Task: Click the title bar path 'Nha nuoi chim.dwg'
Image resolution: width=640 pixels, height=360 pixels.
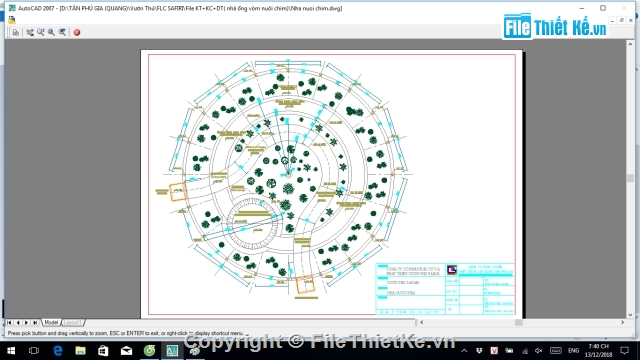Action: click(318, 8)
